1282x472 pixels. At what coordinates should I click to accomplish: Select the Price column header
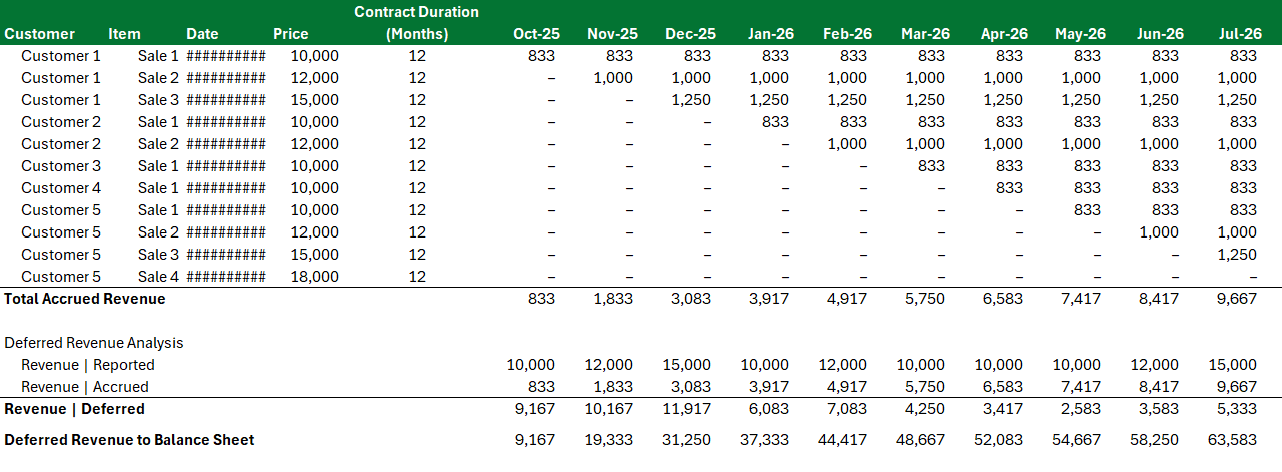(x=291, y=34)
